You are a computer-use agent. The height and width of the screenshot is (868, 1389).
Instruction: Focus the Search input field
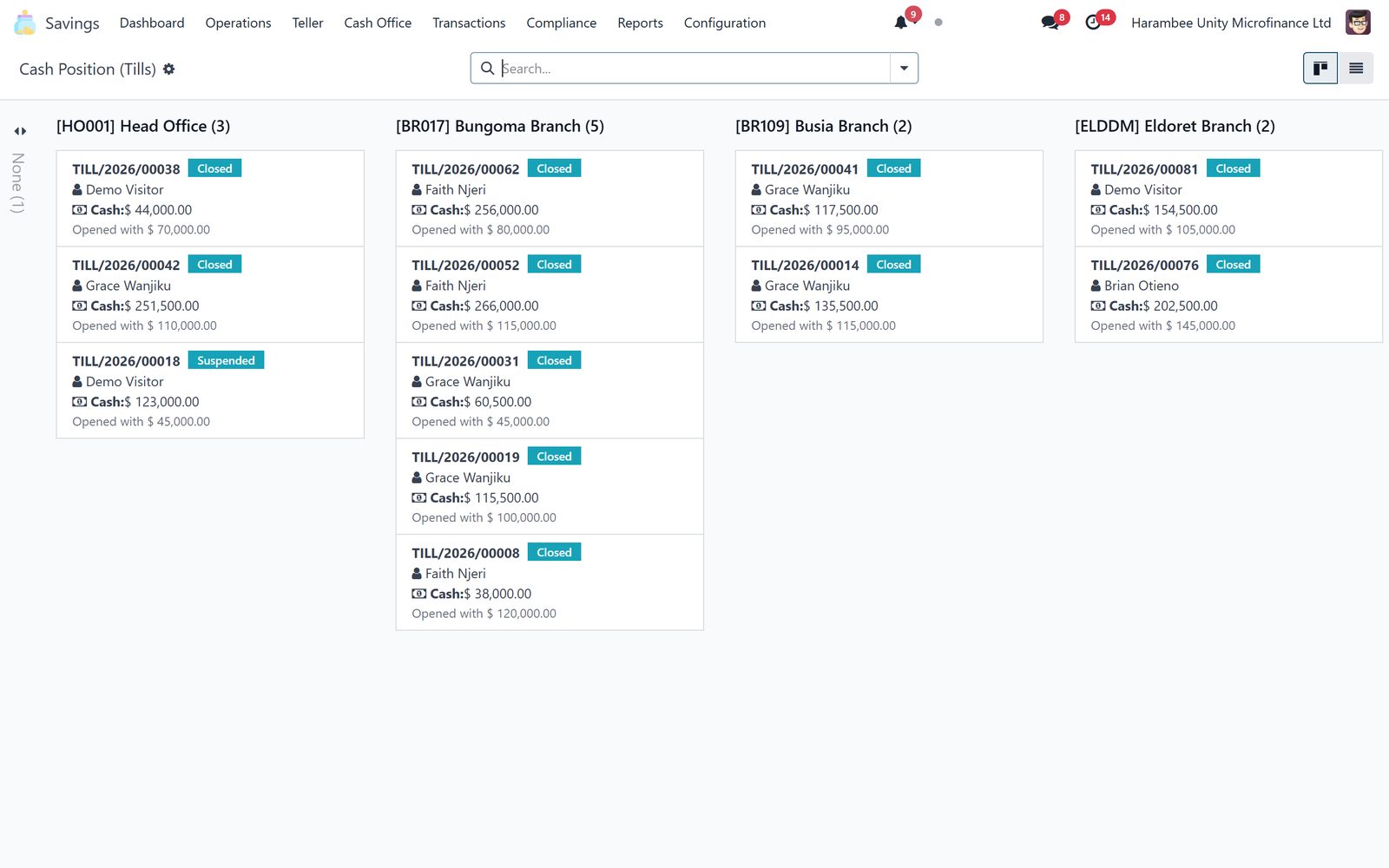[x=694, y=69]
